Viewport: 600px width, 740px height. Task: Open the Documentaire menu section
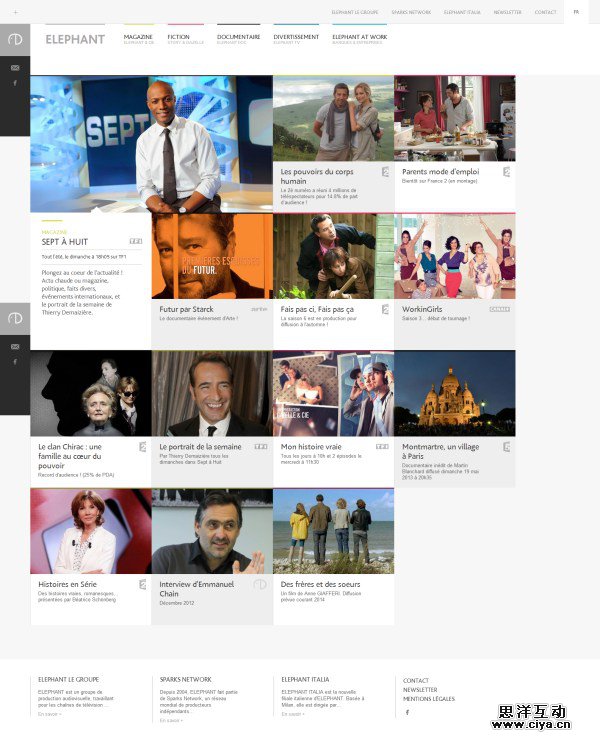[238, 37]
